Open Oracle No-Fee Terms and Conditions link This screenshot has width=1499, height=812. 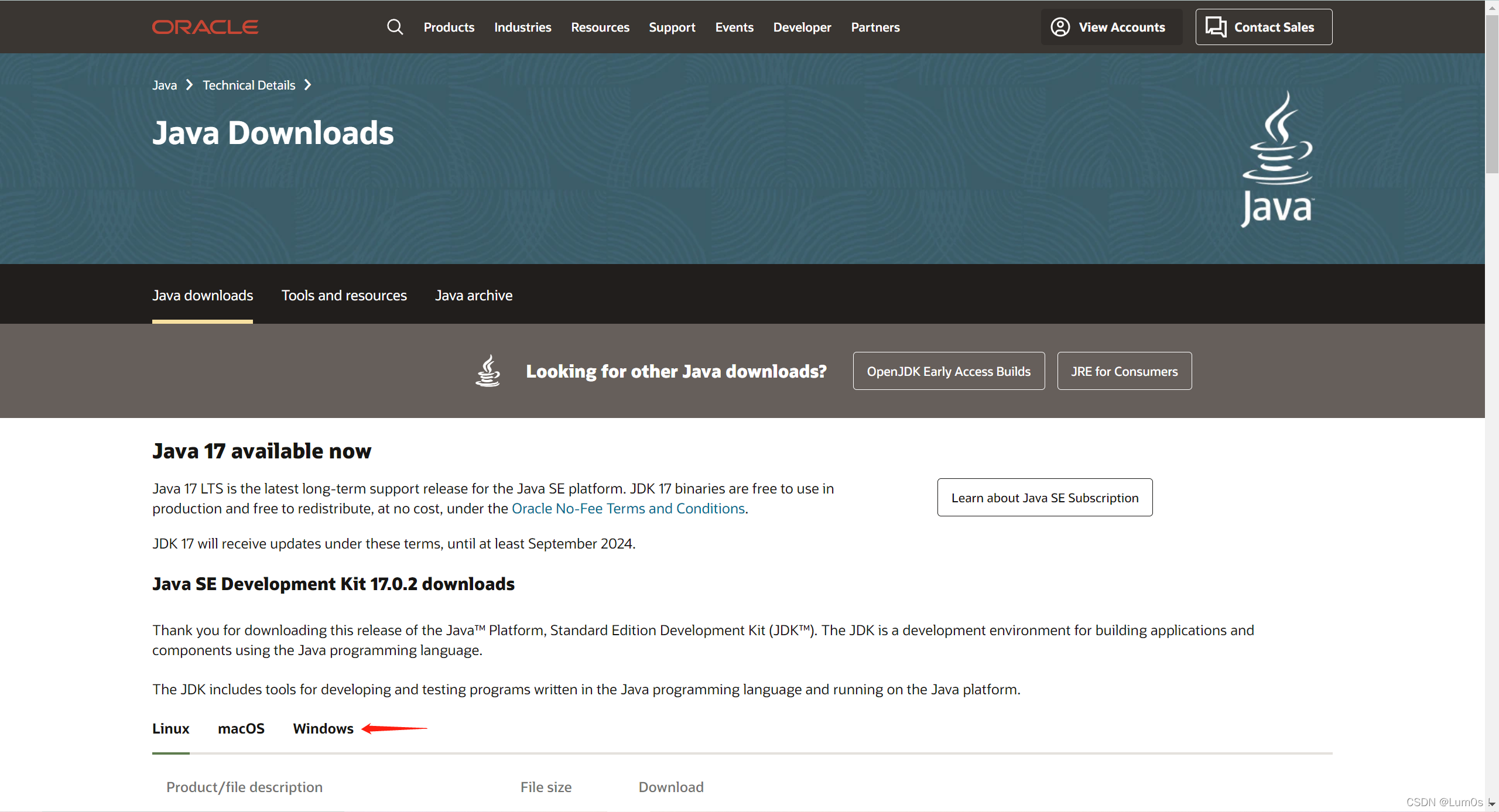(x=628, y=508)
